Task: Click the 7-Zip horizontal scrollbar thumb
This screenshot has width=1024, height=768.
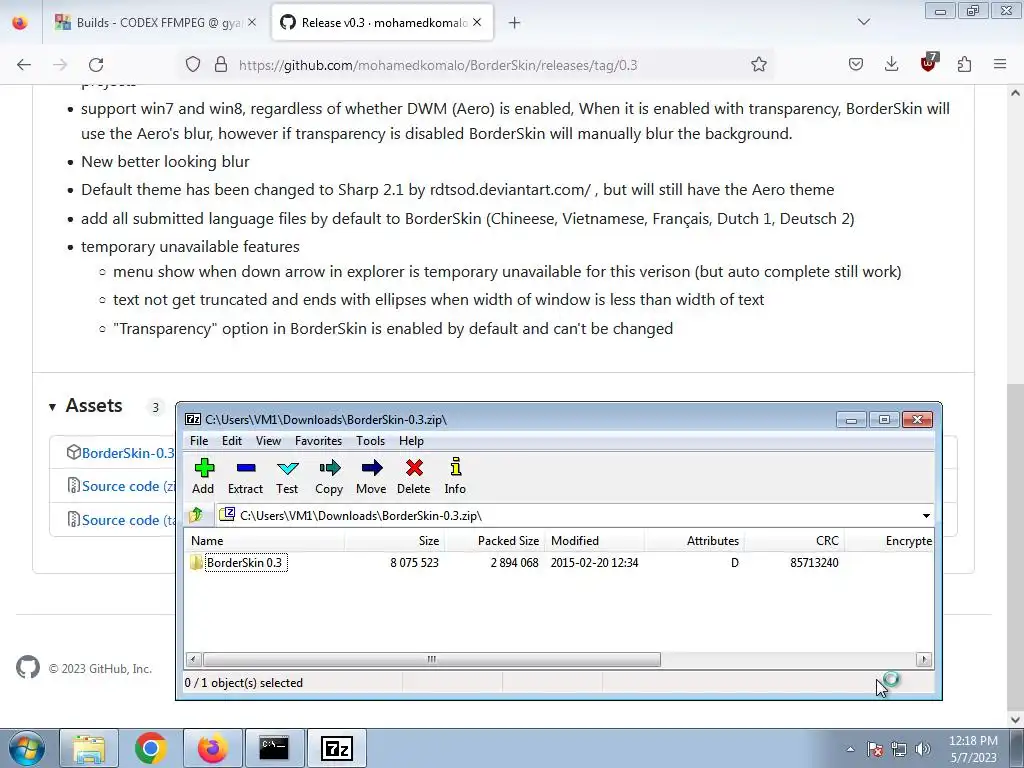Action: pos(432,660)
